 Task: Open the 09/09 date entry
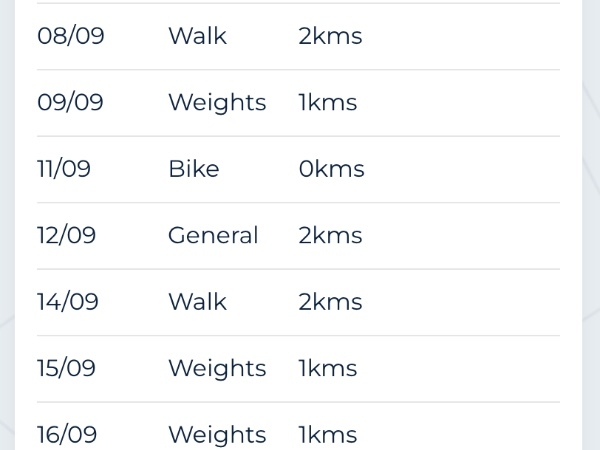coord(70,103)
